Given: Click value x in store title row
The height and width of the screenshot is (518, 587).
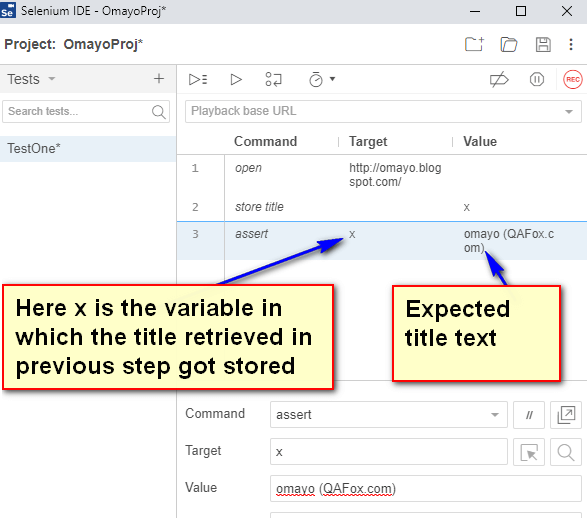Looking at the screenshot, I should tap(466, 207).
